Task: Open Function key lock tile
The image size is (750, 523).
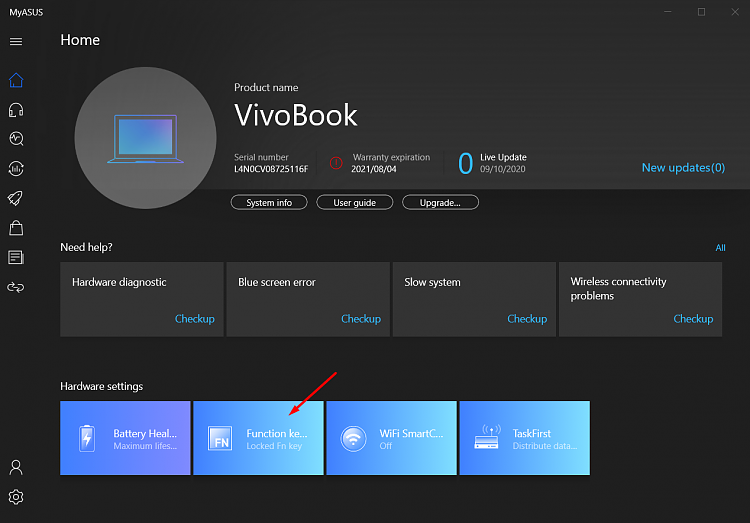Action: coord(258,438)
